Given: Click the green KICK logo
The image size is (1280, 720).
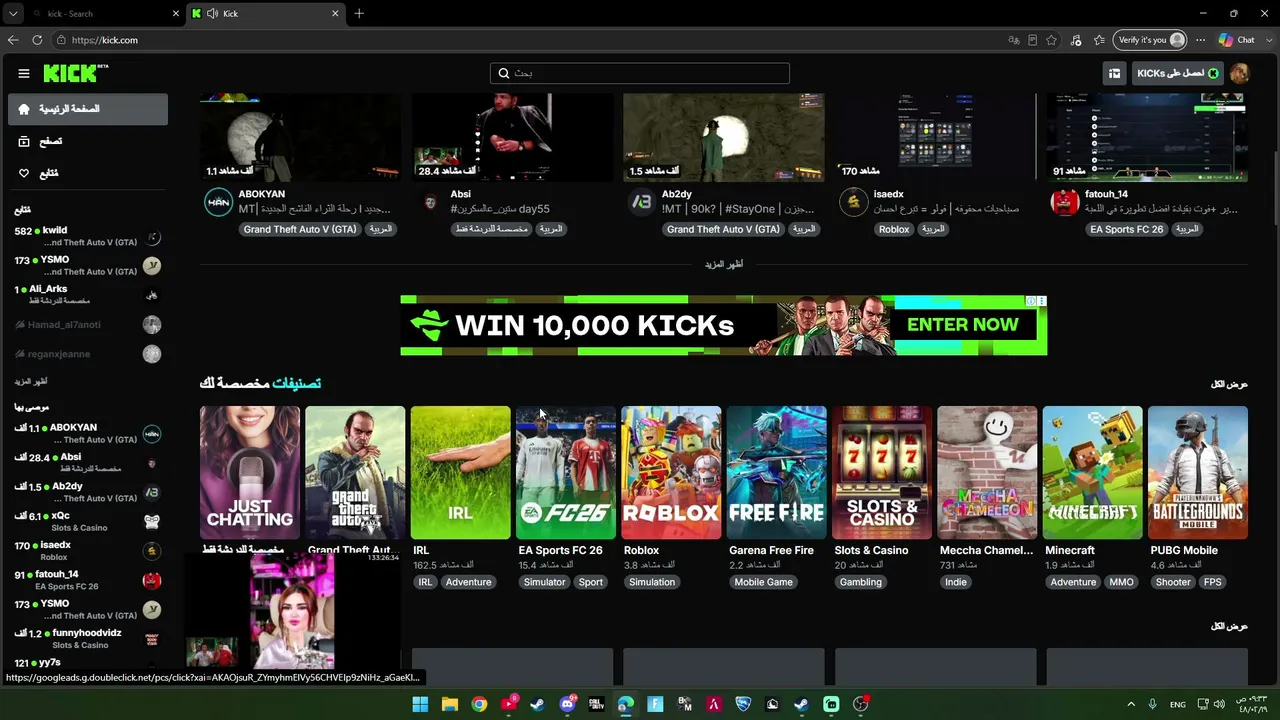Looking at the screenshot, I should [76, 73].
